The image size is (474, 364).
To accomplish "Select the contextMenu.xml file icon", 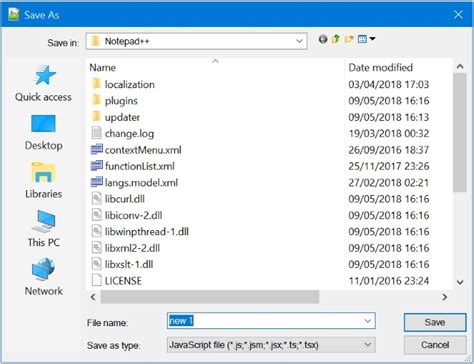I will pyautogui.click(x=97, y=149).
